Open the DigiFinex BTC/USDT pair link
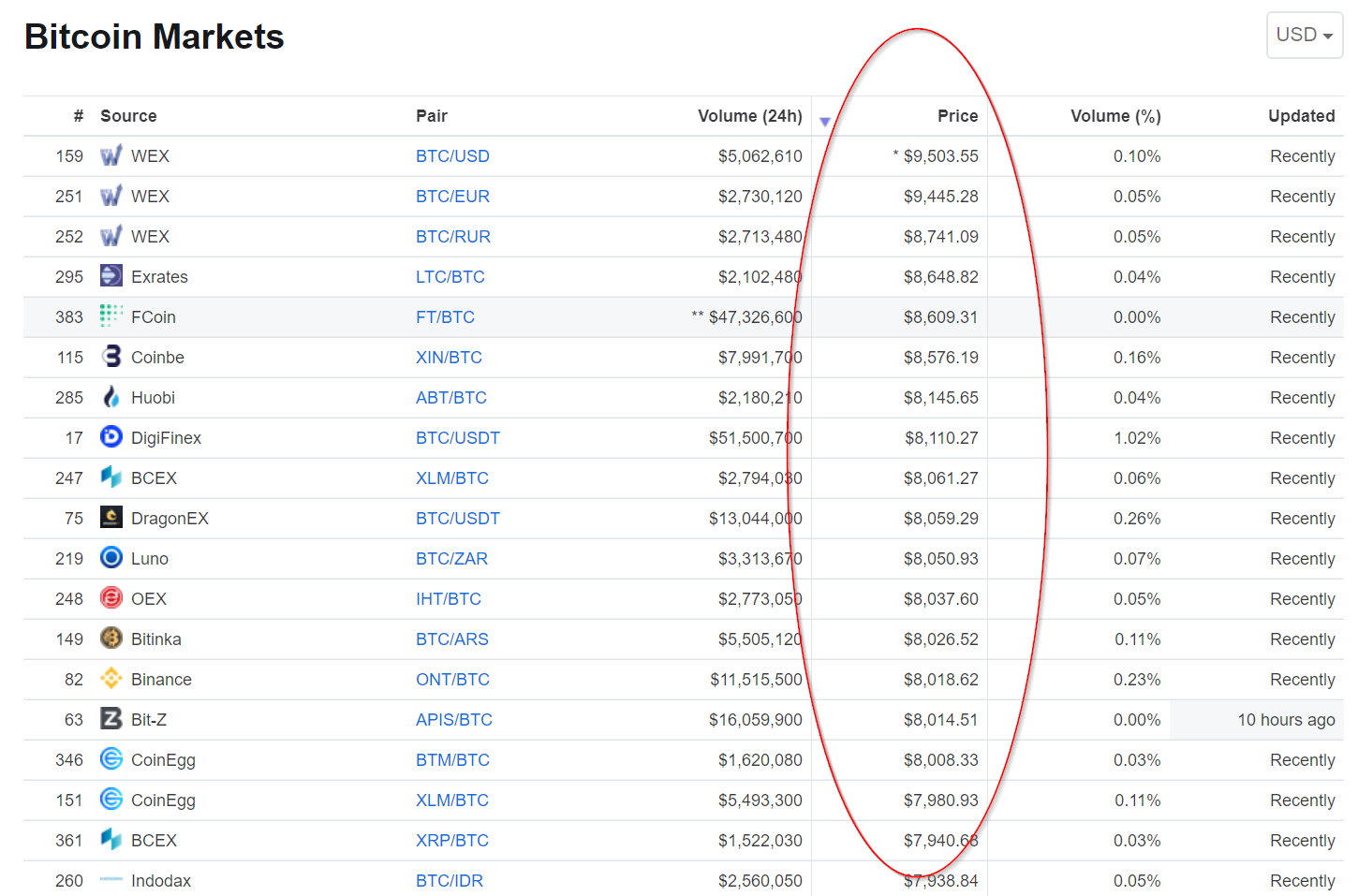Image resolution: width=1358 pixels, height=896 pixels. 457,438
